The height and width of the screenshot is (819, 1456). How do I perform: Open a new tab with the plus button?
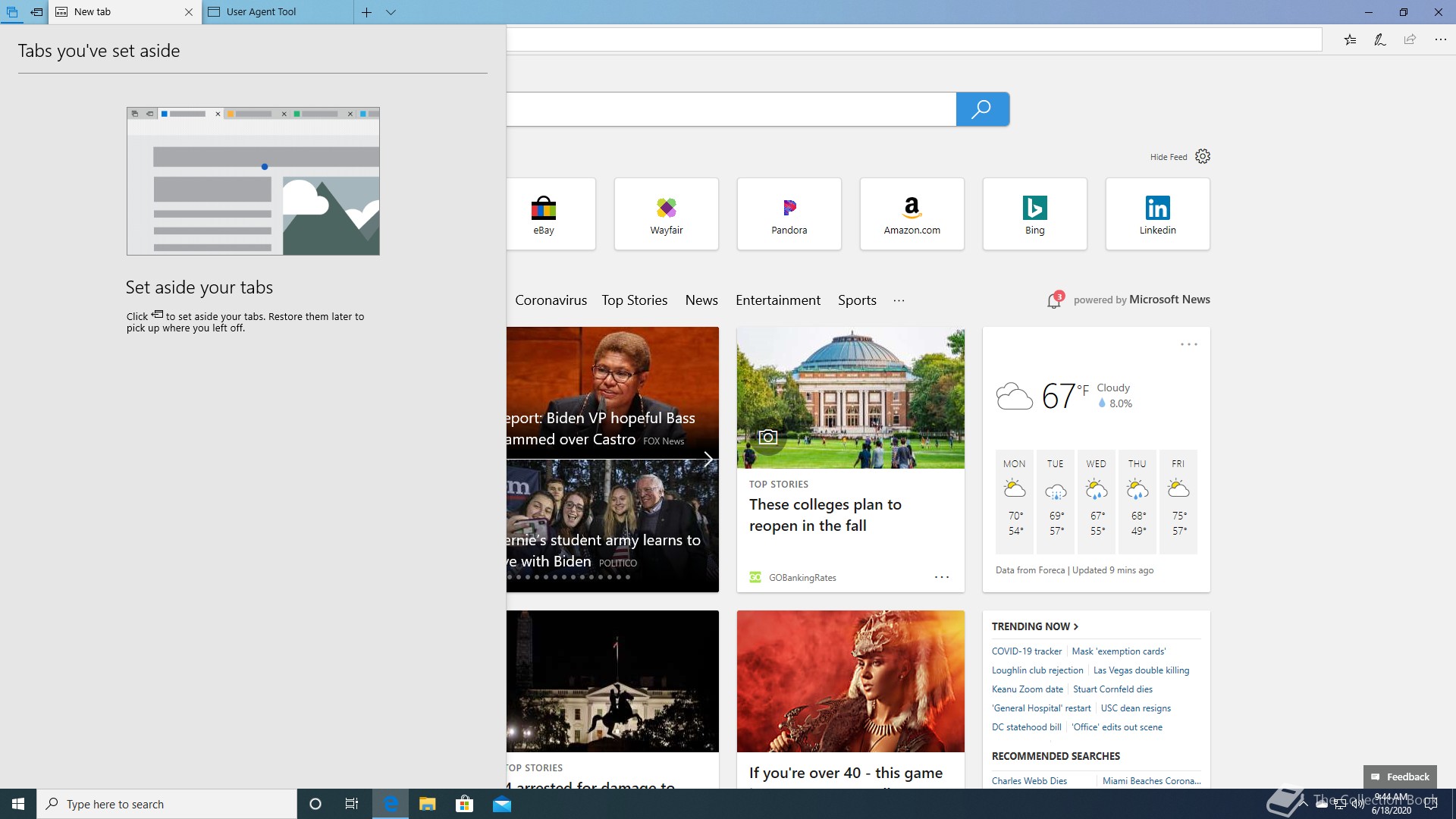(366, 12)
